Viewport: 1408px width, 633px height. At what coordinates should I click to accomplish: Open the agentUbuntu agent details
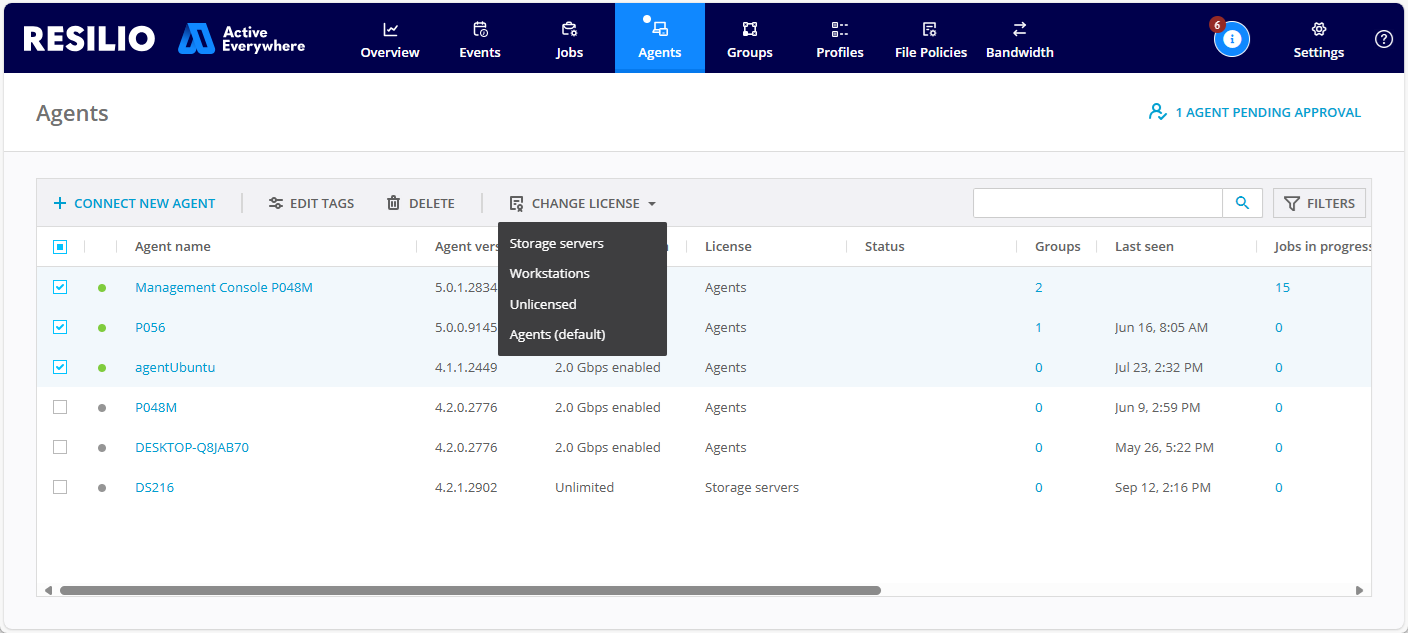(x=175, y=367)
